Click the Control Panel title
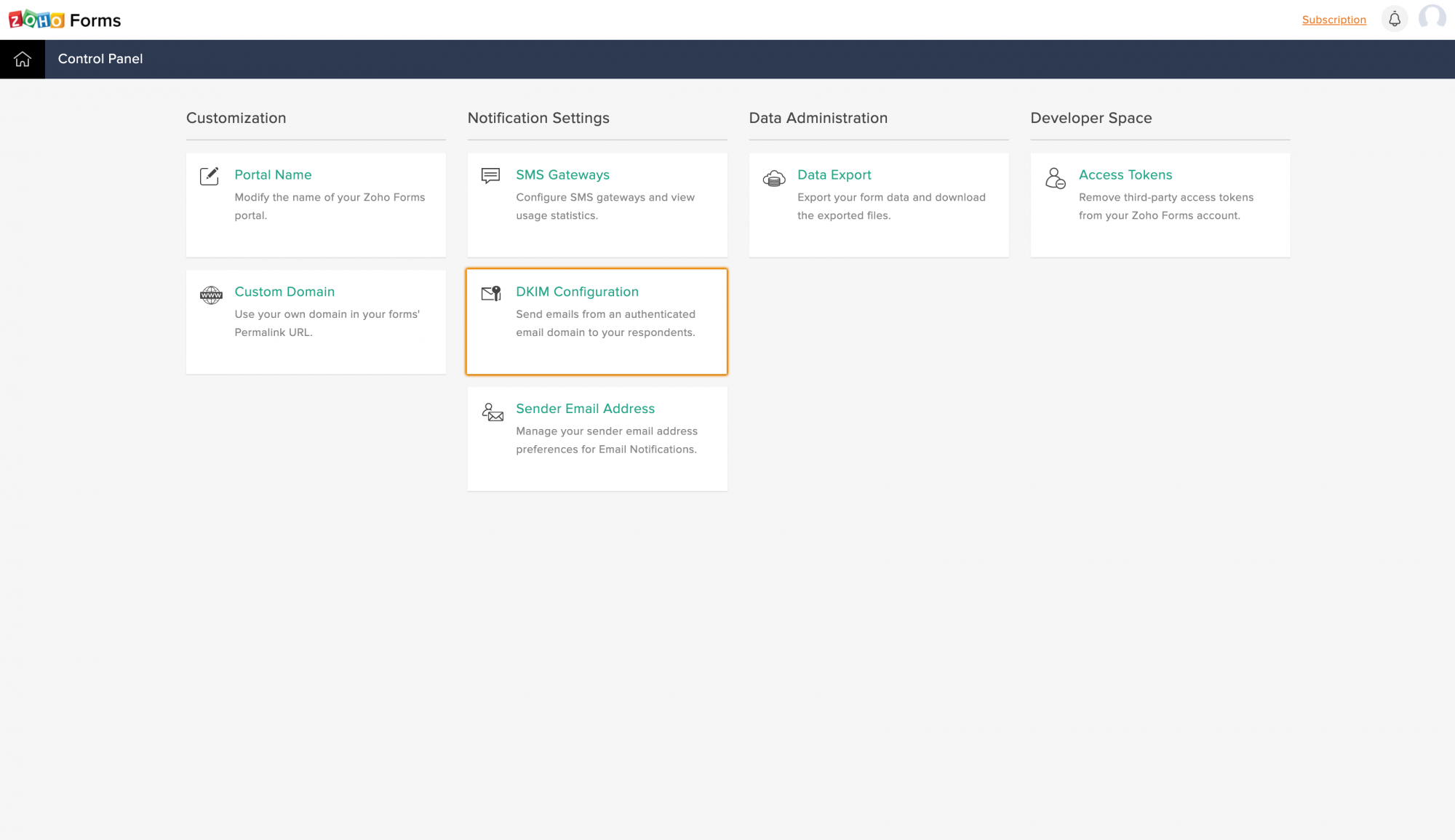Image resolution: width=1455 pixels, height=840 pixels. (x=100, y=59)
